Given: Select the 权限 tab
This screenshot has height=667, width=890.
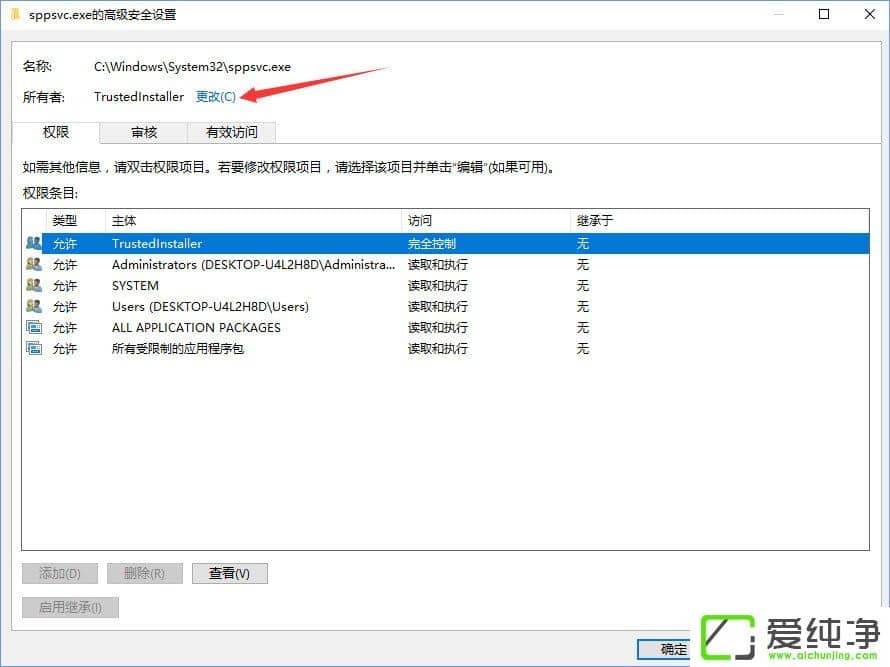Looking at the screenshot, I should click(x=56, y=132).
